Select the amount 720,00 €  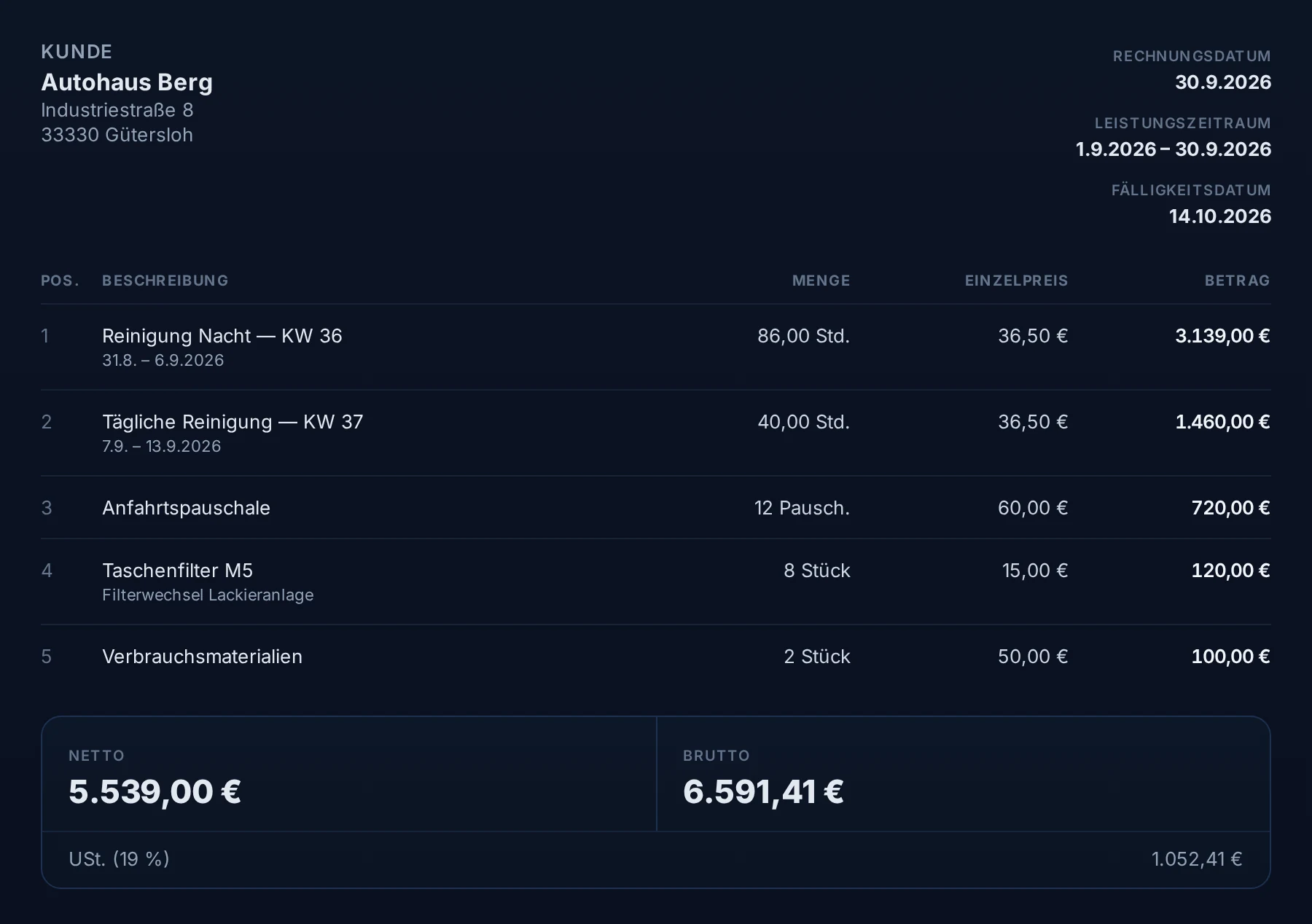click(1230, 508)
